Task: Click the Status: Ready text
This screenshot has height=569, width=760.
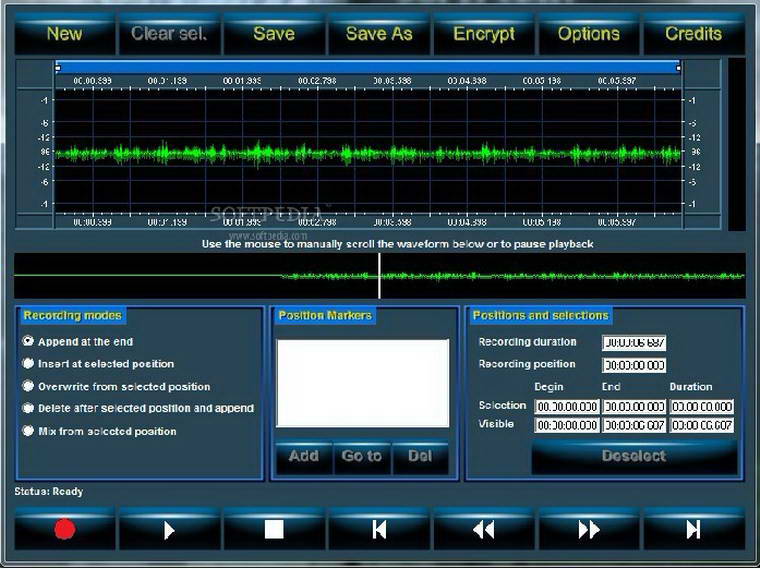Action: [48, 491]
